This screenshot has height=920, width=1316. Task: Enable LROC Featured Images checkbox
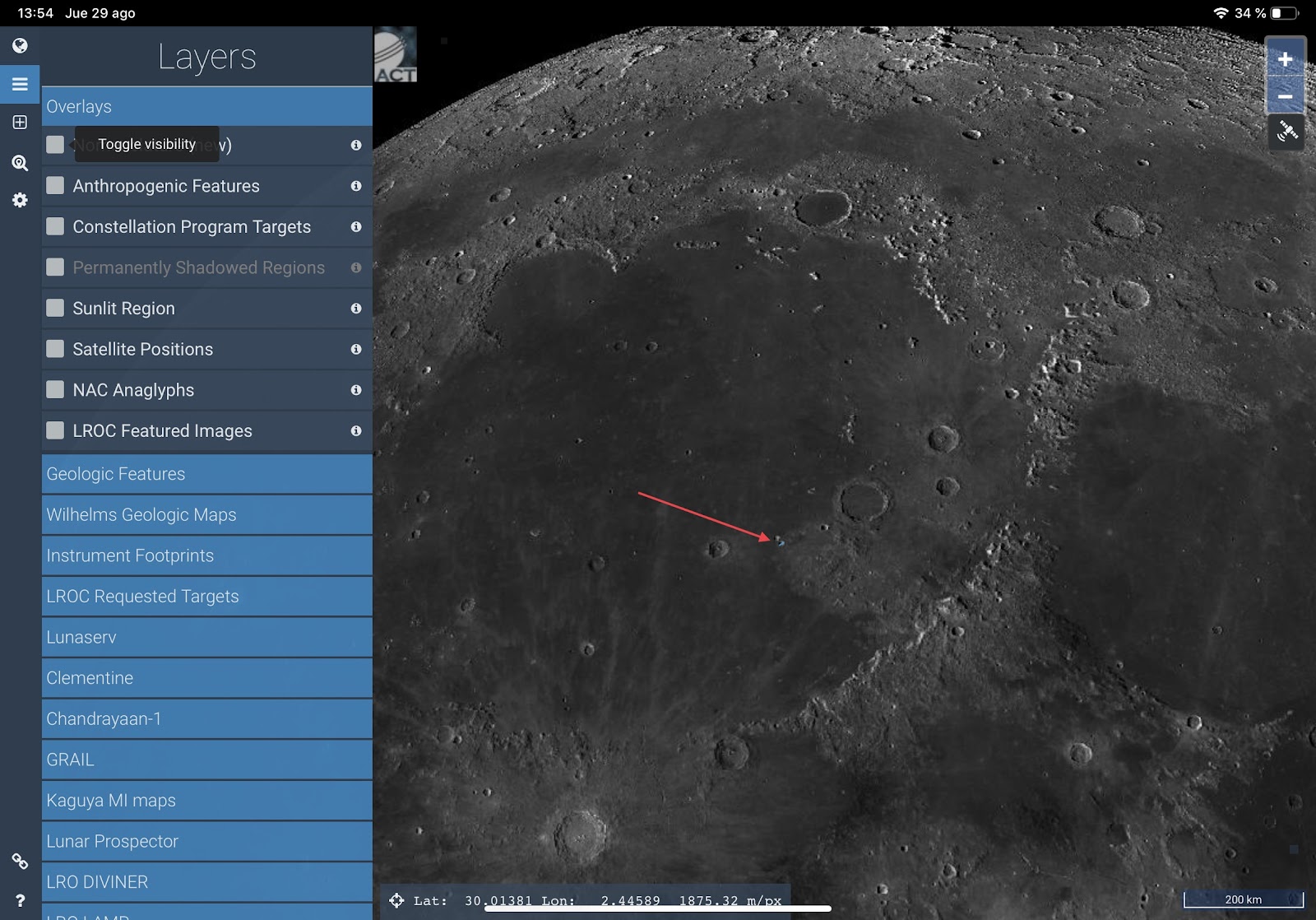tap(55, 430)
